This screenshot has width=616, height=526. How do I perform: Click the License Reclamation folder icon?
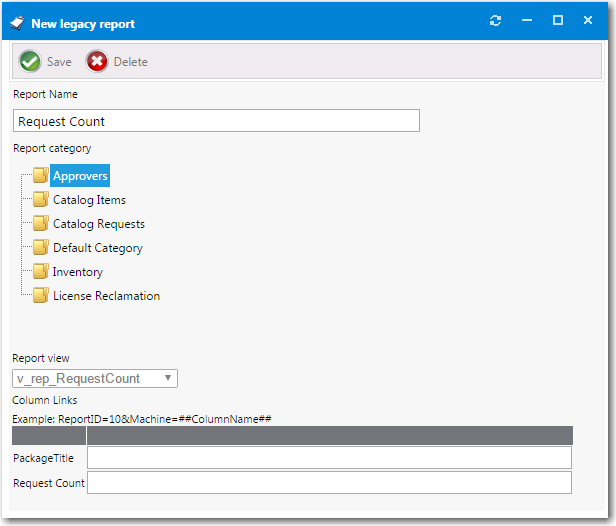[40, 296]
